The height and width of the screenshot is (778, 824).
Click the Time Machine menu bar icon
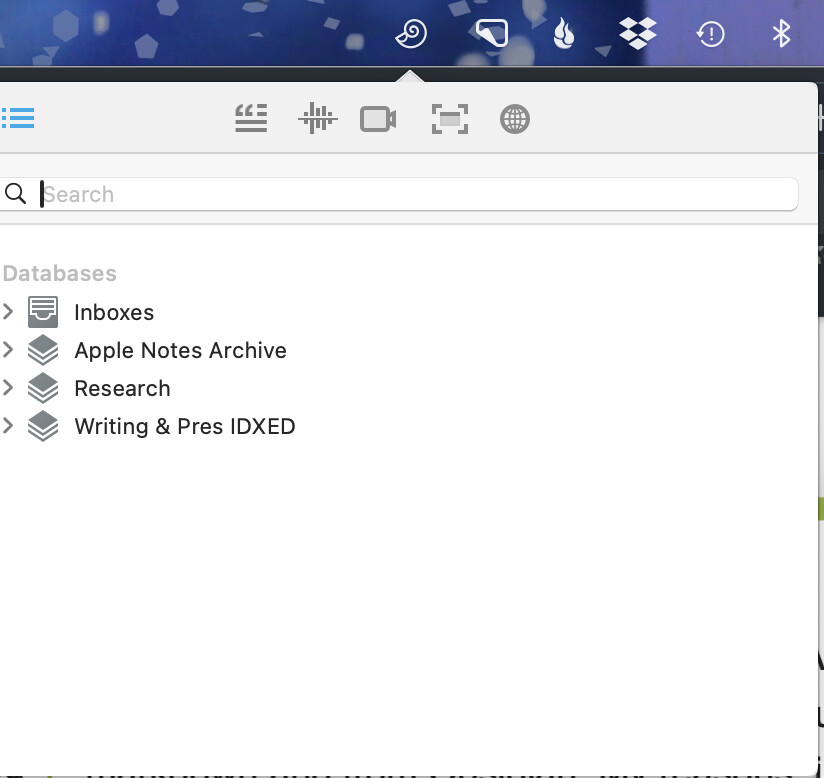pyautogui.click(x=710, y=35)
